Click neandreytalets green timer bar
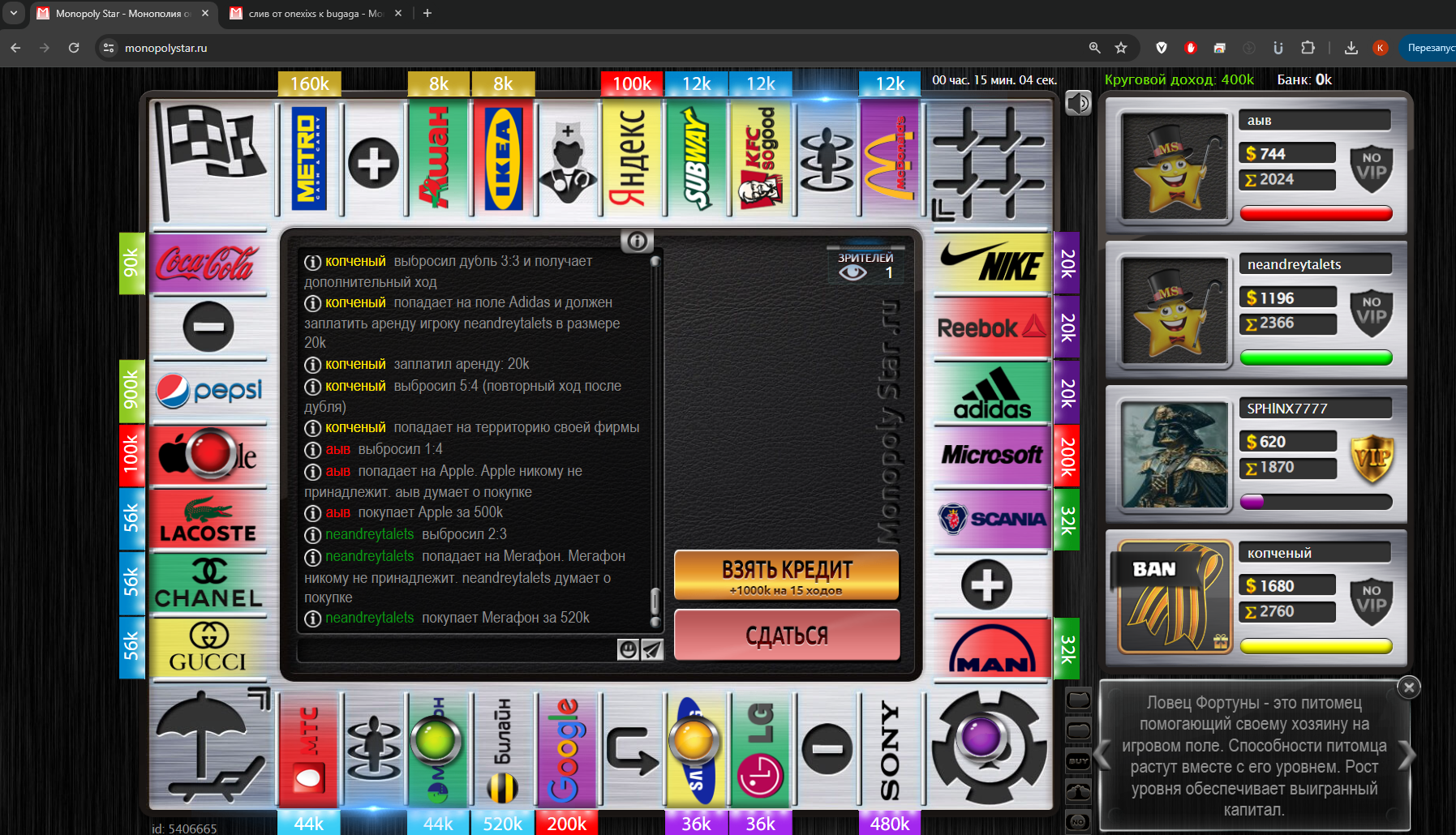Screen dimensions: 1456x835 pos(1316,358)
